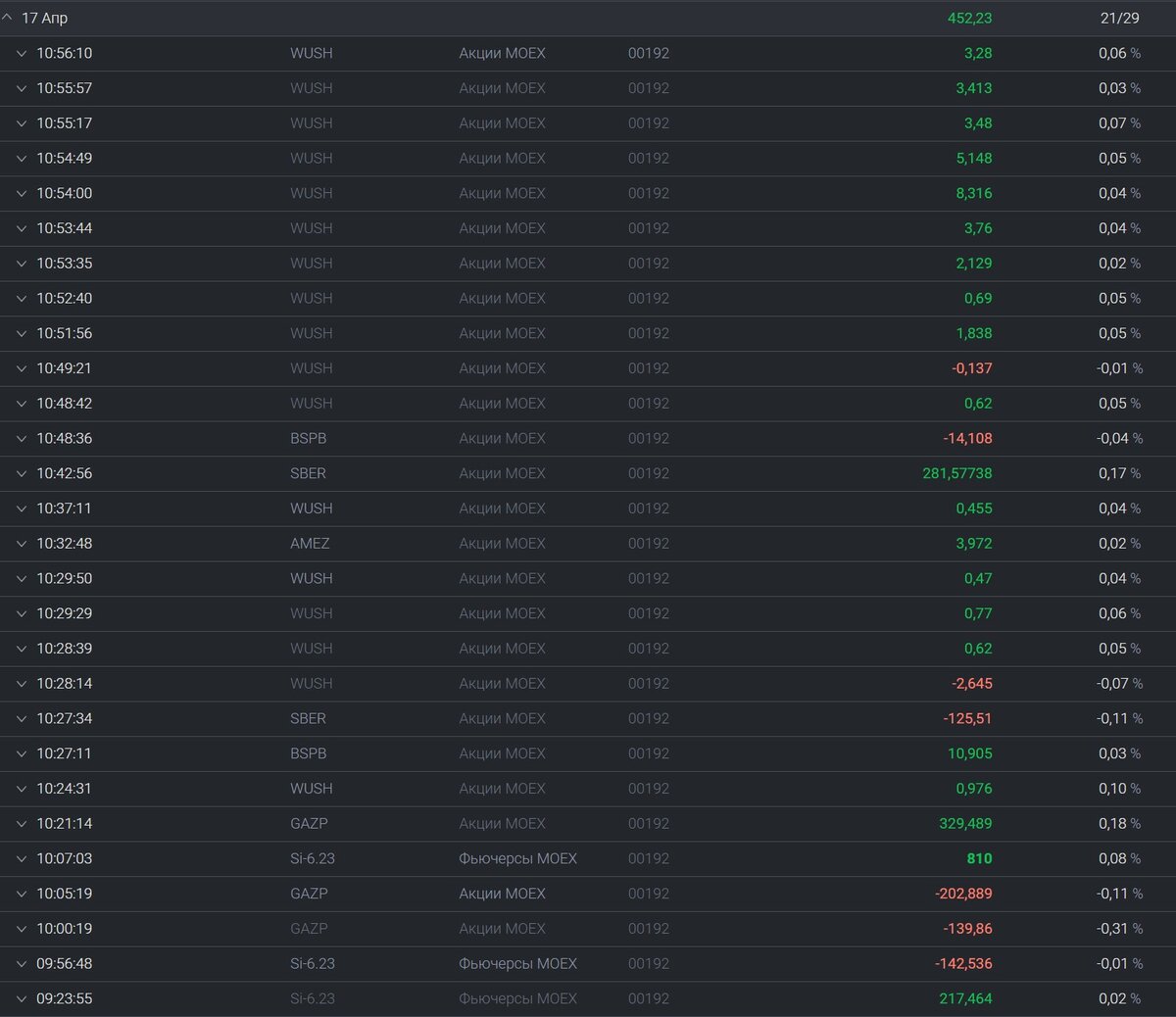Expand the 10:49:21 trade row chevron
Image resolution: width=1176 pixels, height=1017 pixels.
pos(22,368)
